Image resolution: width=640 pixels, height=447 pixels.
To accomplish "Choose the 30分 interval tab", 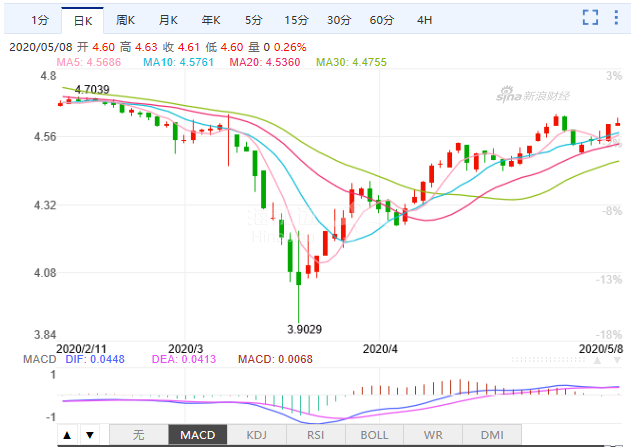I will 339,20.
